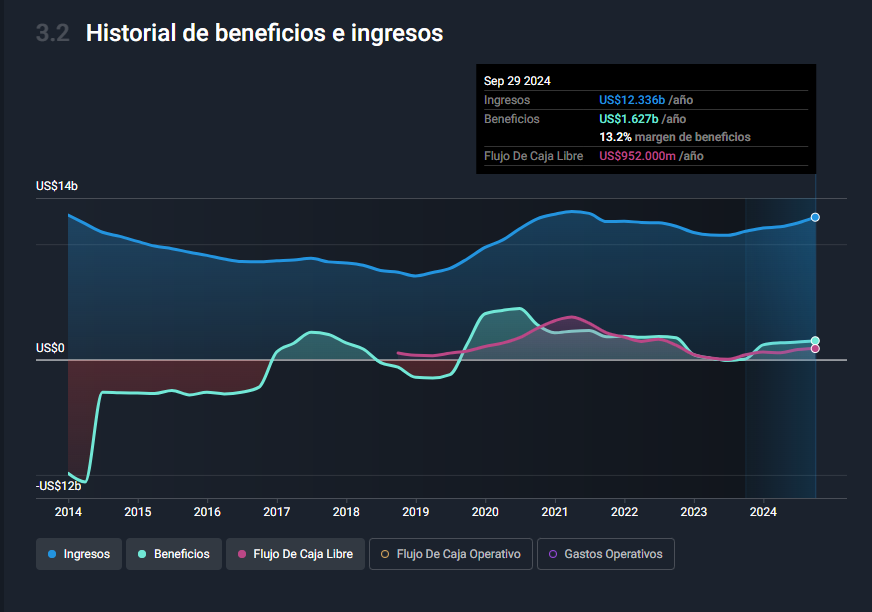872x612 pixels.
Task: Click the Historial de beneficios e ingresos heading
Action: point(265,33)
